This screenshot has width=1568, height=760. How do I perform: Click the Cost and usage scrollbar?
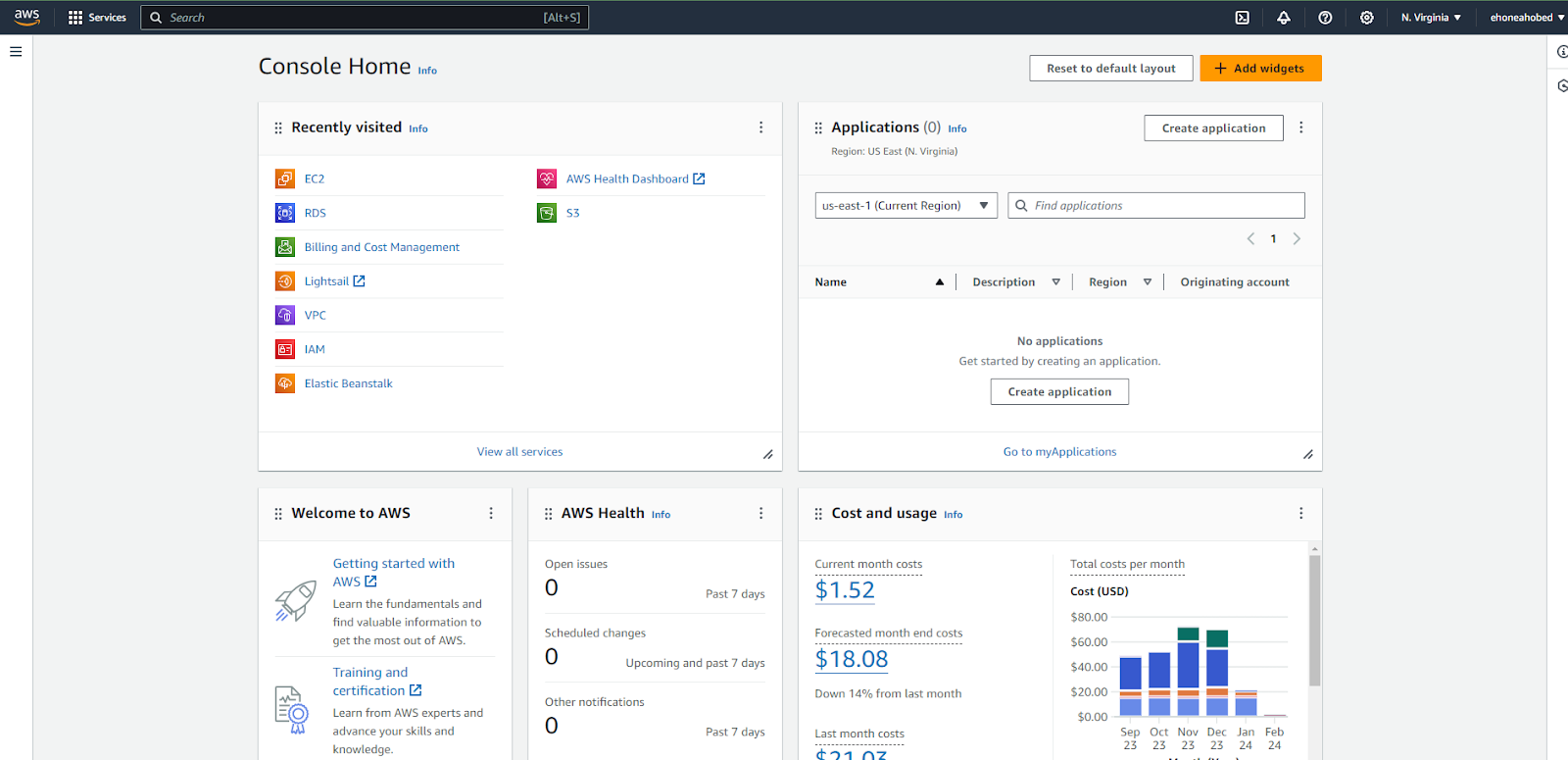[1315, 621]
